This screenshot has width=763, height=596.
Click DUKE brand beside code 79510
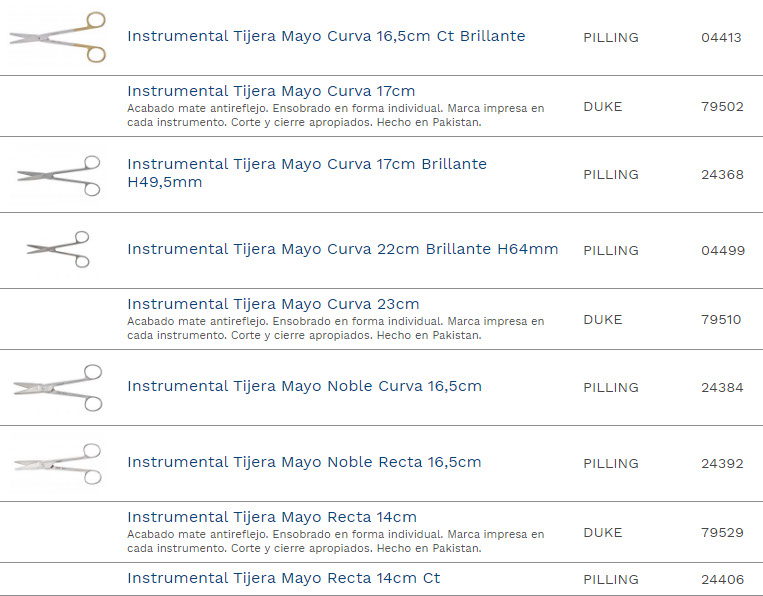[602, 320]
